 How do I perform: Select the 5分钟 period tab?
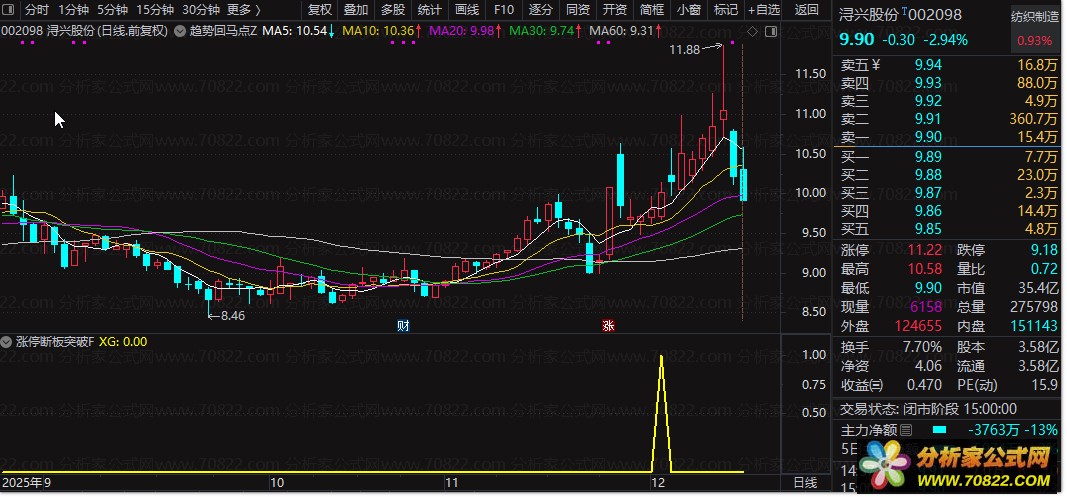pos(112,10)
